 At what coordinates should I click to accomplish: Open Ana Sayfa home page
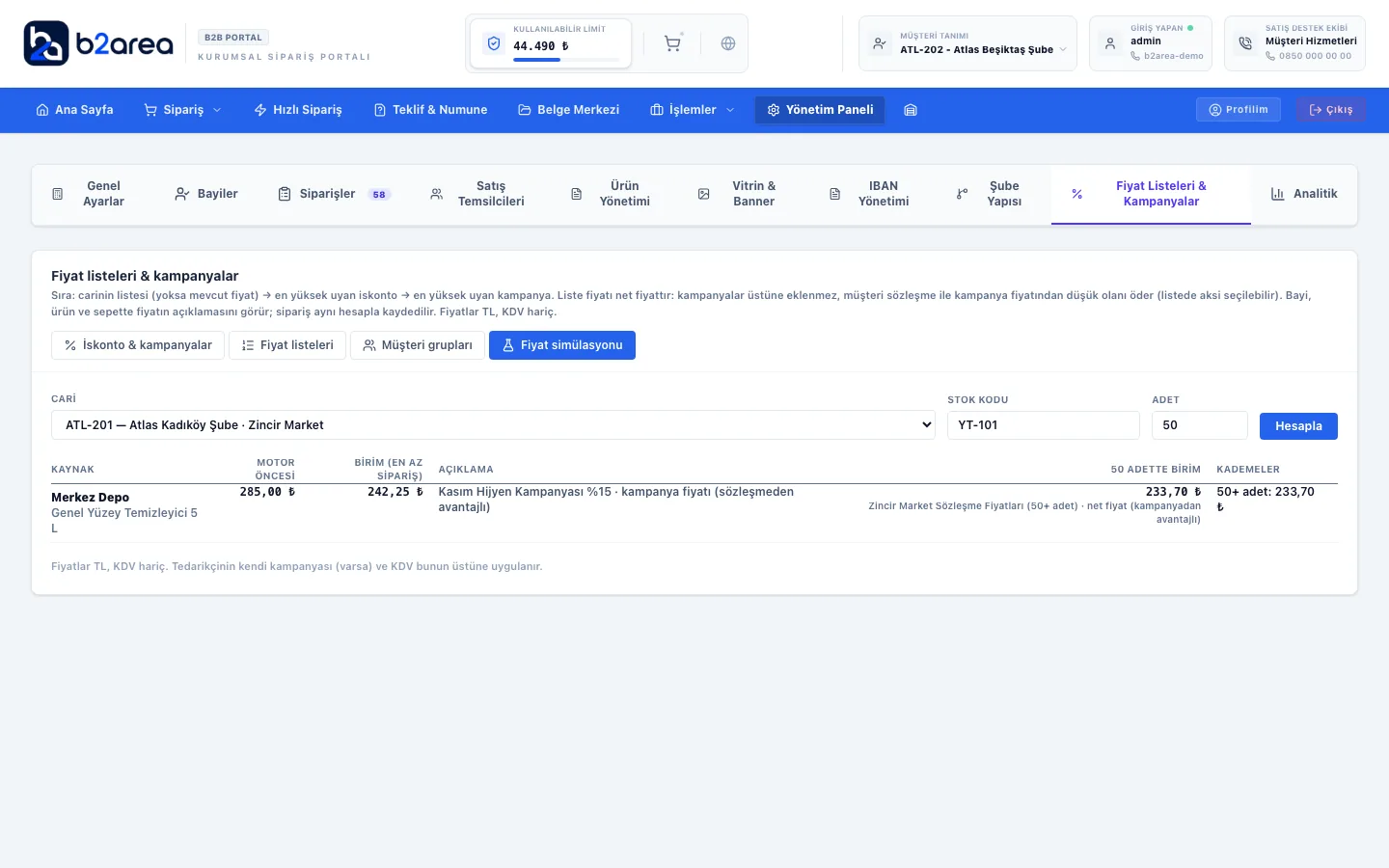(74, 110)
